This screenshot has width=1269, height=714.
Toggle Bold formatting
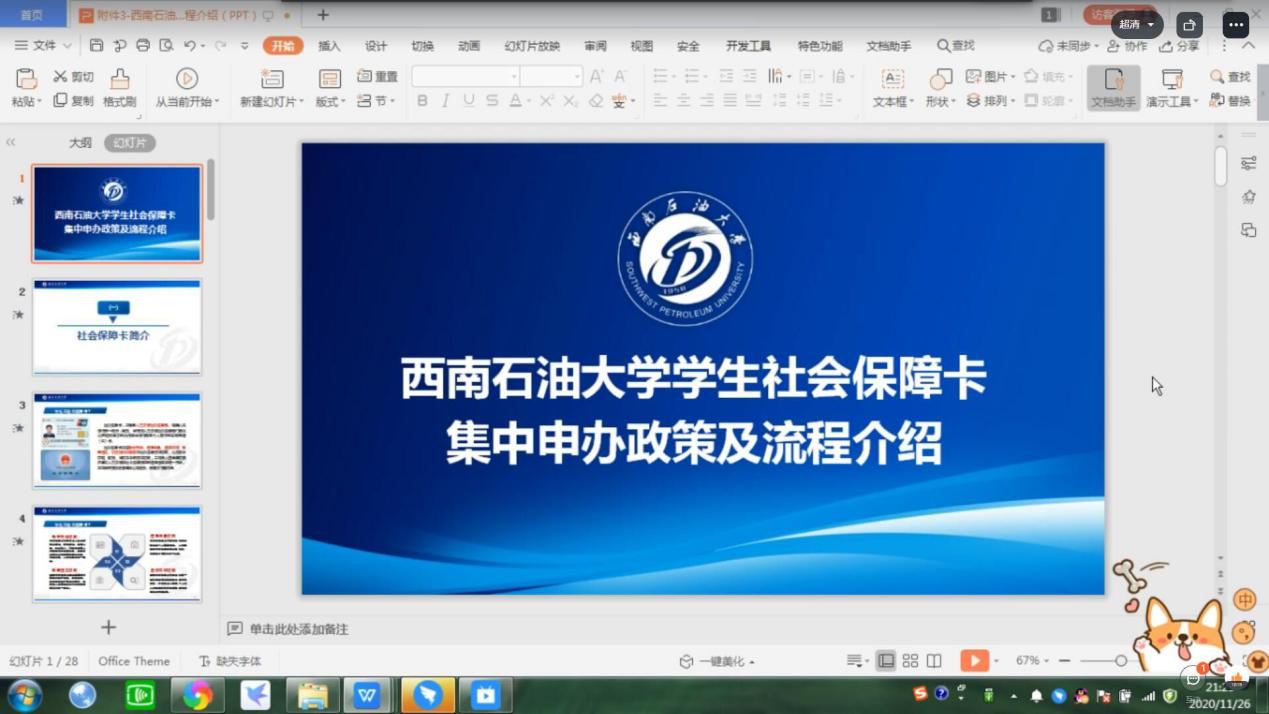tap(423, 100)
